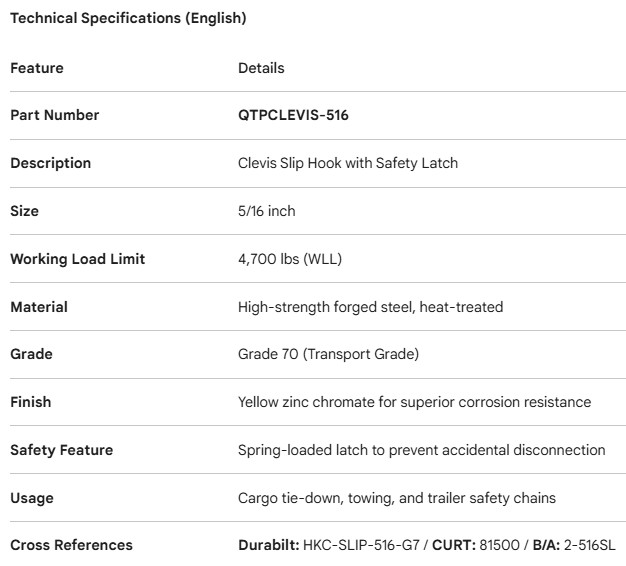The width and height of the screenshot is (626, 566).
Task: Click the Part Number row label
Action: pos(55,115)
